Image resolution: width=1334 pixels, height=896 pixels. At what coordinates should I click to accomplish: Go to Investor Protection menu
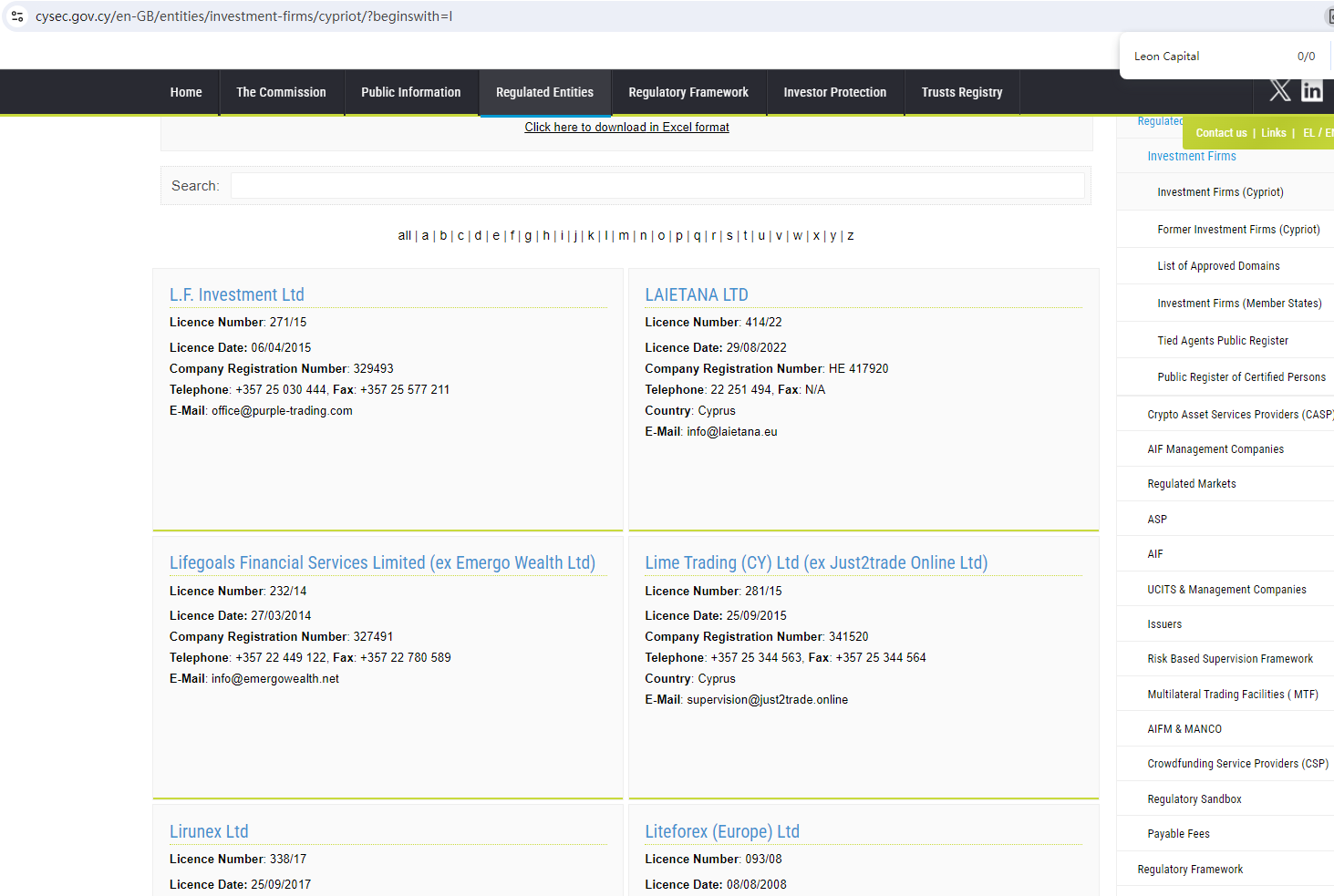[x=834, y=92]
